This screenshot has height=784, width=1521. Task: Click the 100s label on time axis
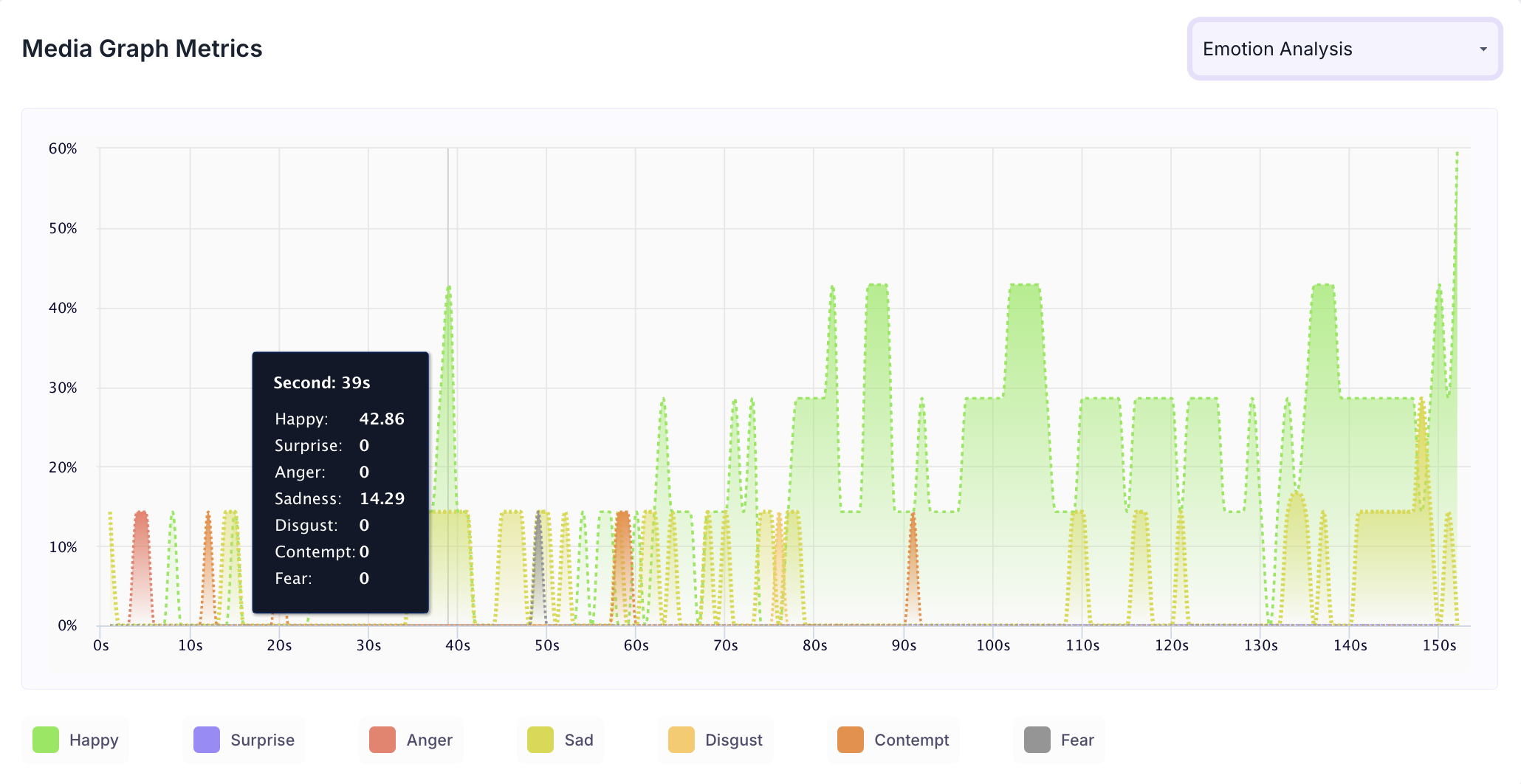(993, 645)
